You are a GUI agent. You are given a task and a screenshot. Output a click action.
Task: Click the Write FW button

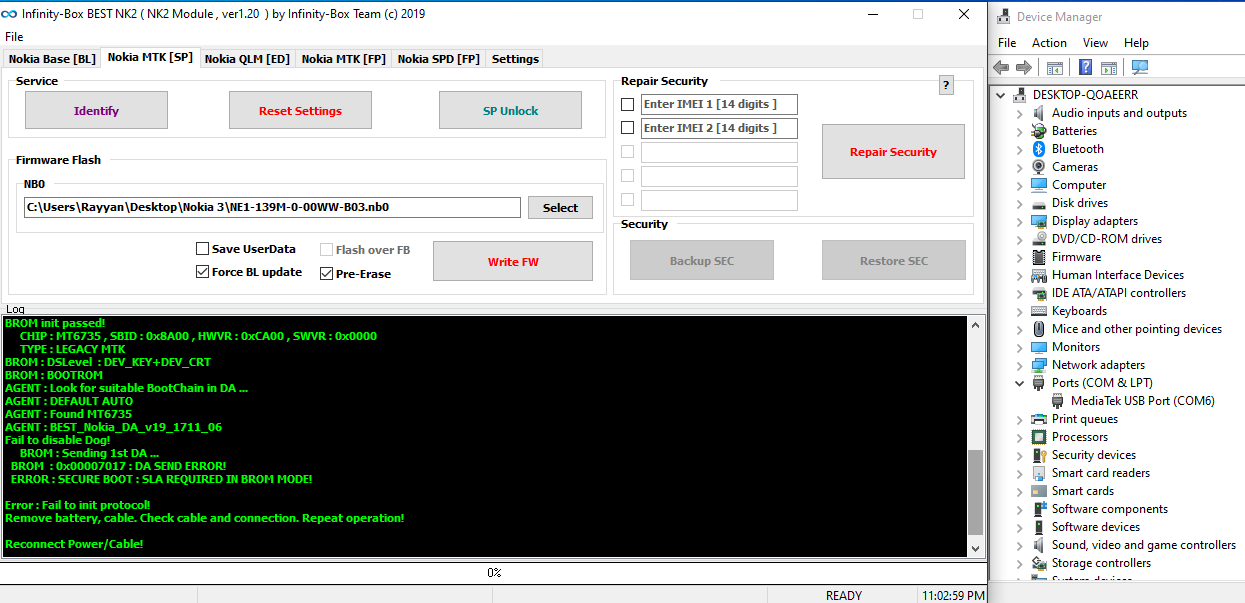[513, 261]
